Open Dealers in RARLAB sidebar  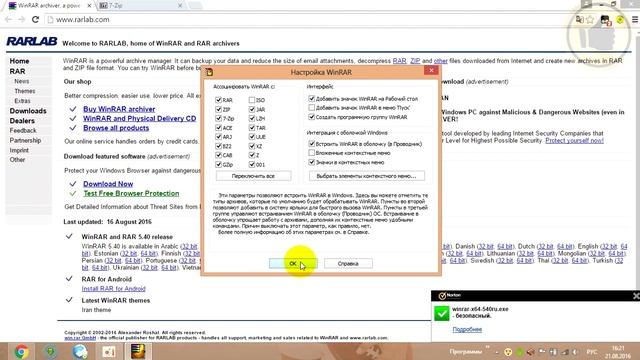point(22,121)
